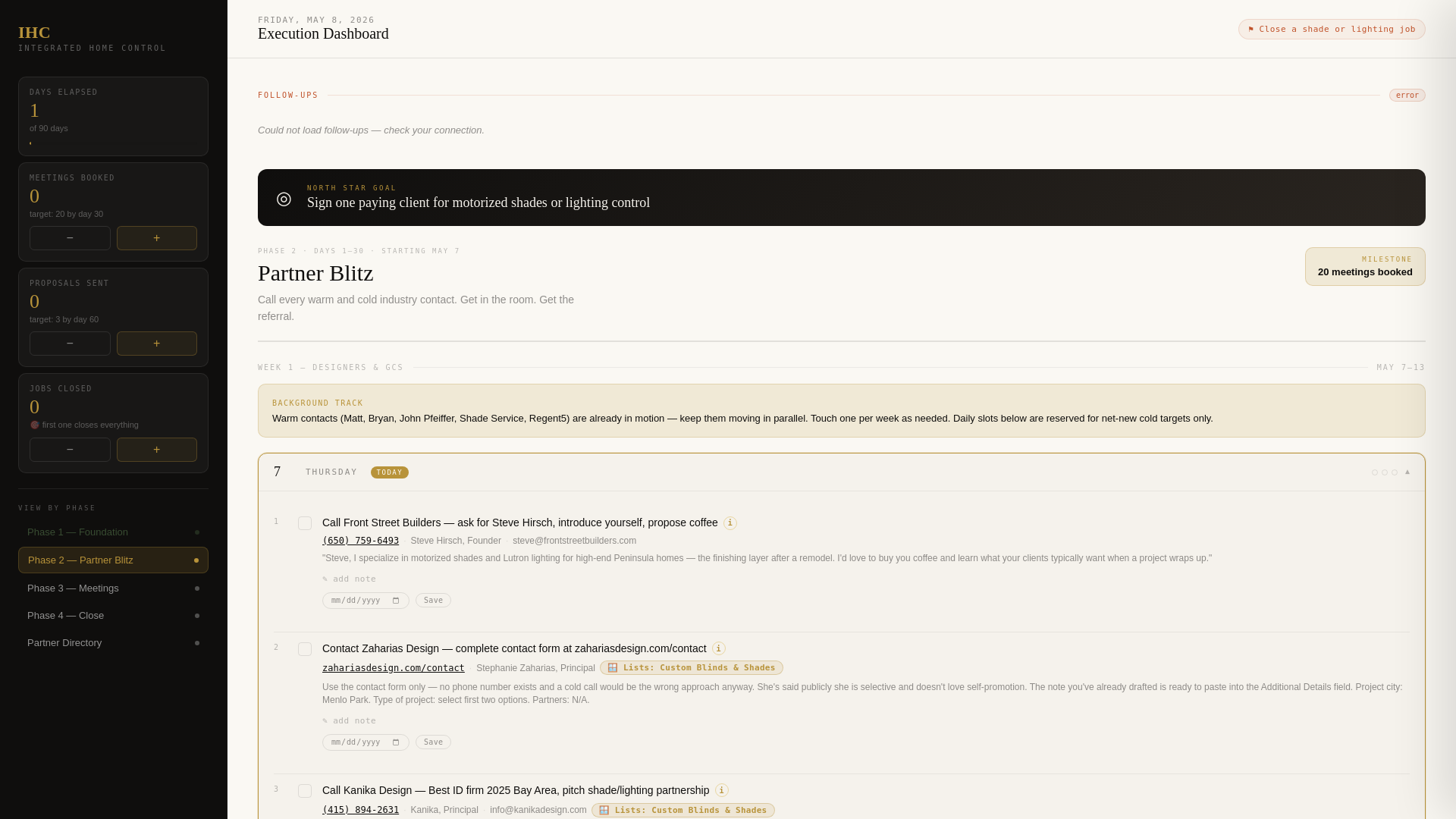The width and height of the screenshot is (1456, 819).
Task: Check off the Kanika Design task
Action: pyautogui.click(x=305, y=791)
